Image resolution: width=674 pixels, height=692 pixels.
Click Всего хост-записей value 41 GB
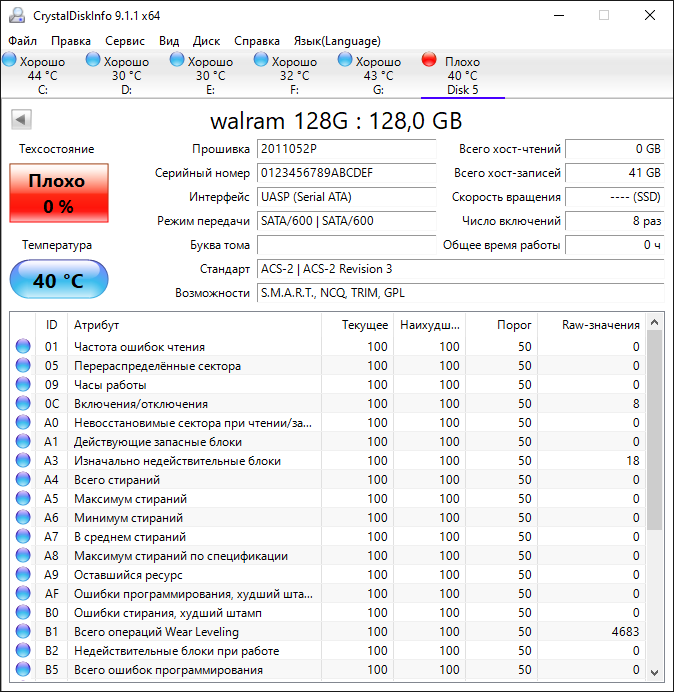click(x=615, y=173)
